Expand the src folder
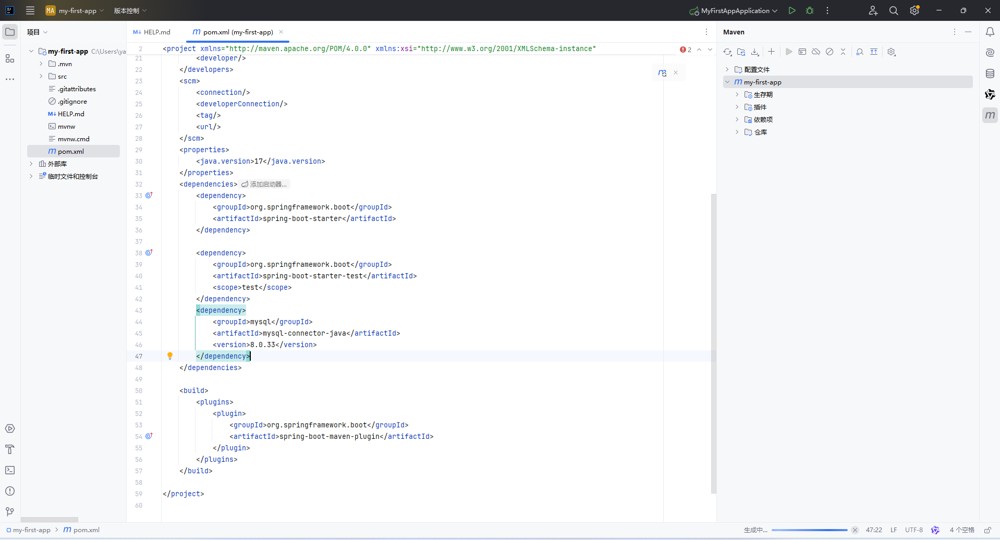1000x540 pixels. click(41, 77)
